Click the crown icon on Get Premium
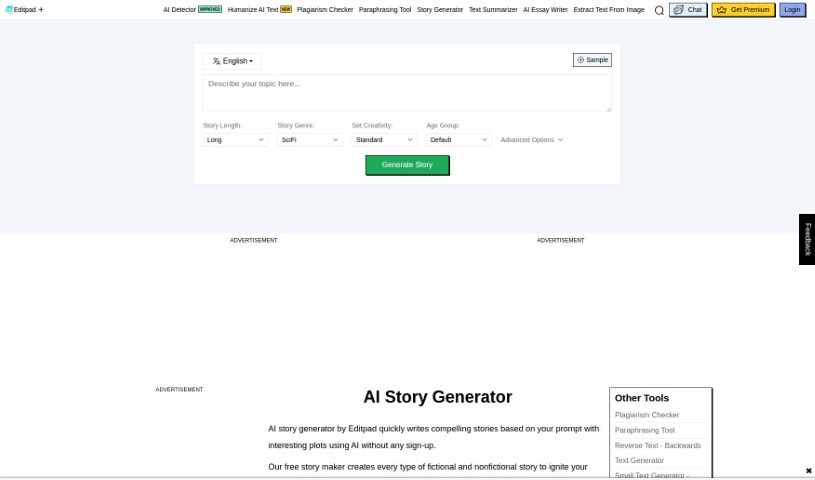The height and width of the screenshot is (480, 815). (721, 10)
